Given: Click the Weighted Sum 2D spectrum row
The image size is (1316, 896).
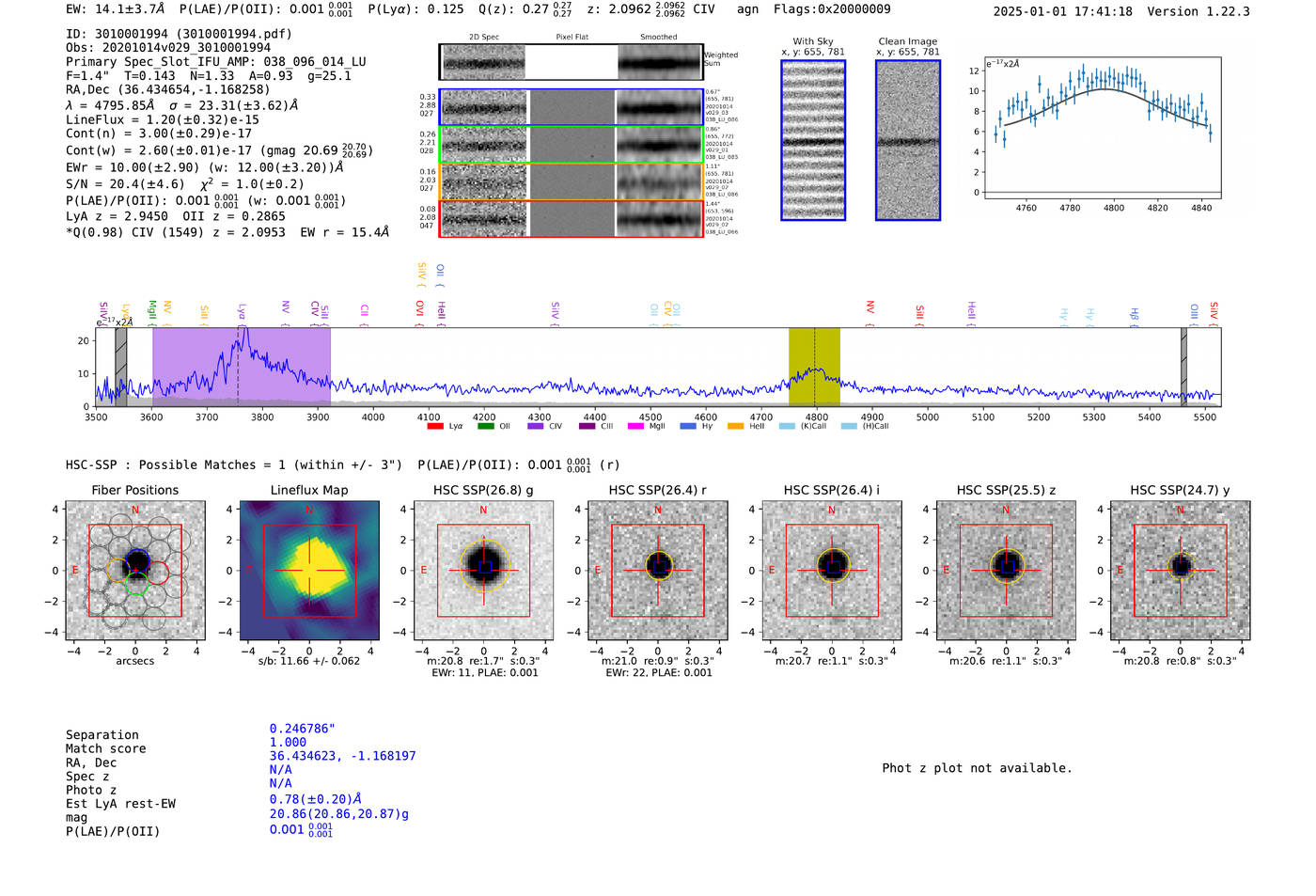Looking at the screenshot, I should (572, 62).
